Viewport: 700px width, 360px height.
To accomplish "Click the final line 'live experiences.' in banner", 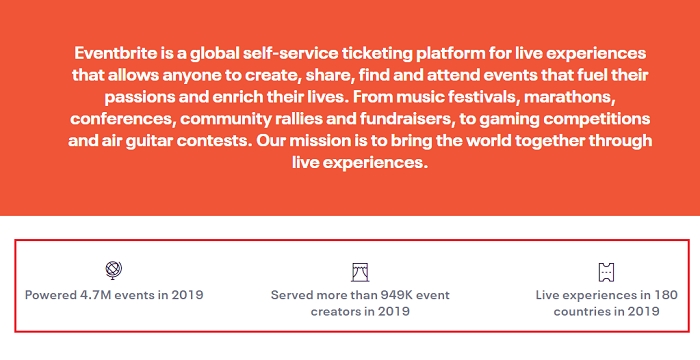I will pyautogui.click(x=360, y=163).
